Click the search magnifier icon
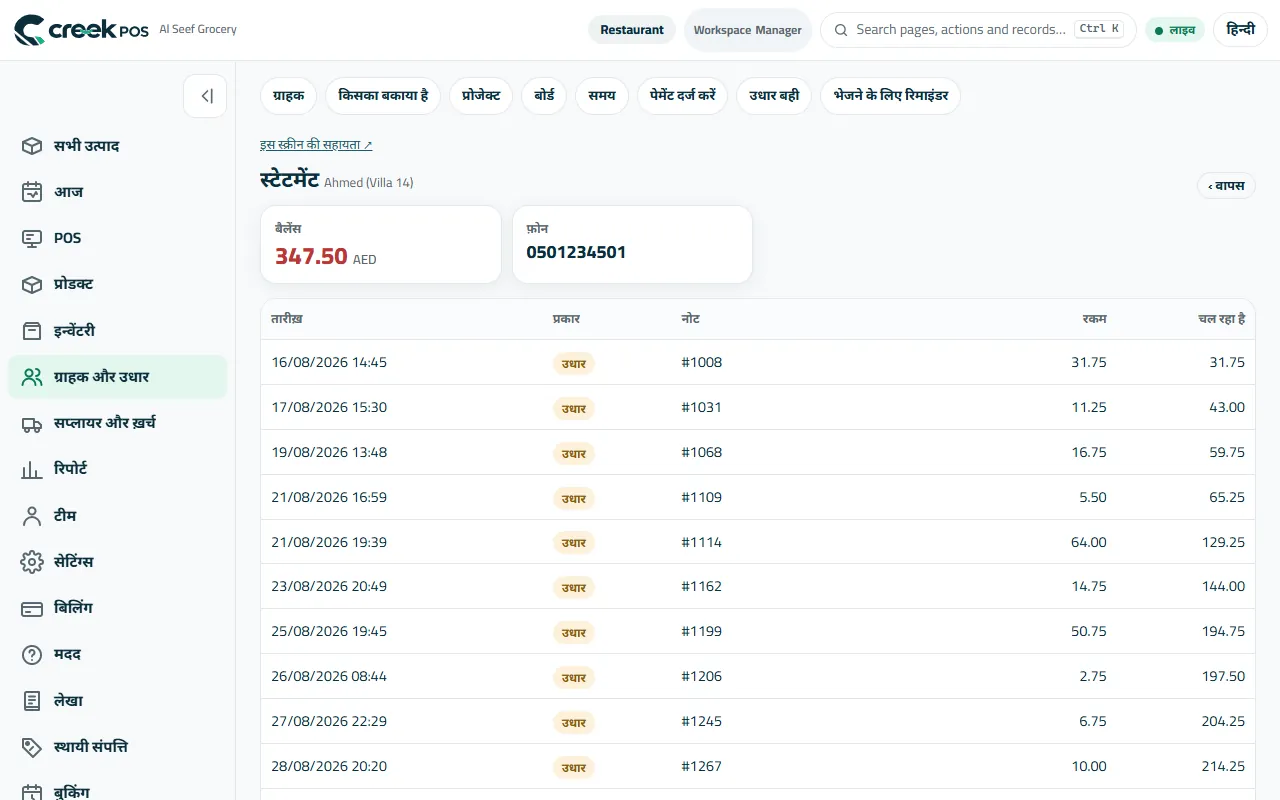1280x800 pixels. click(841, 30)
